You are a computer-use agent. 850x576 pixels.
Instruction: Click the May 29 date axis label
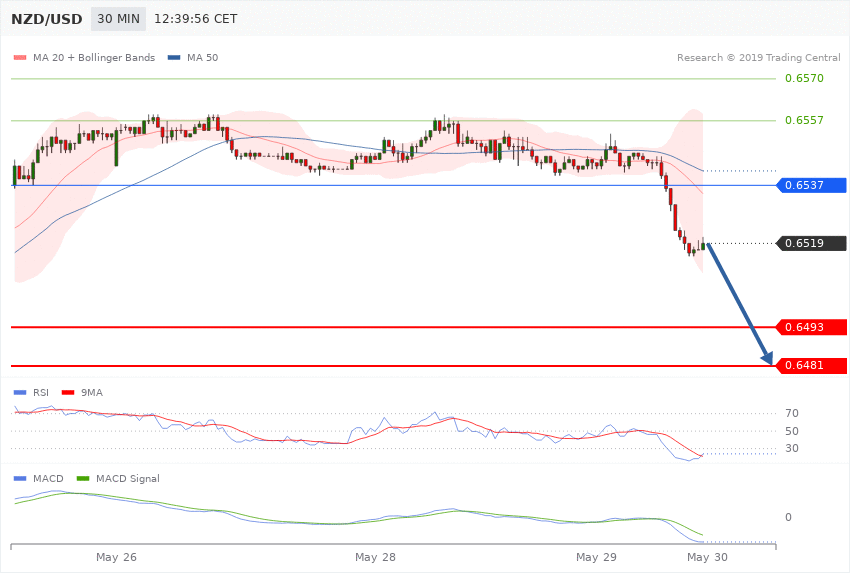pyautogui.click(x=596, y=557)
